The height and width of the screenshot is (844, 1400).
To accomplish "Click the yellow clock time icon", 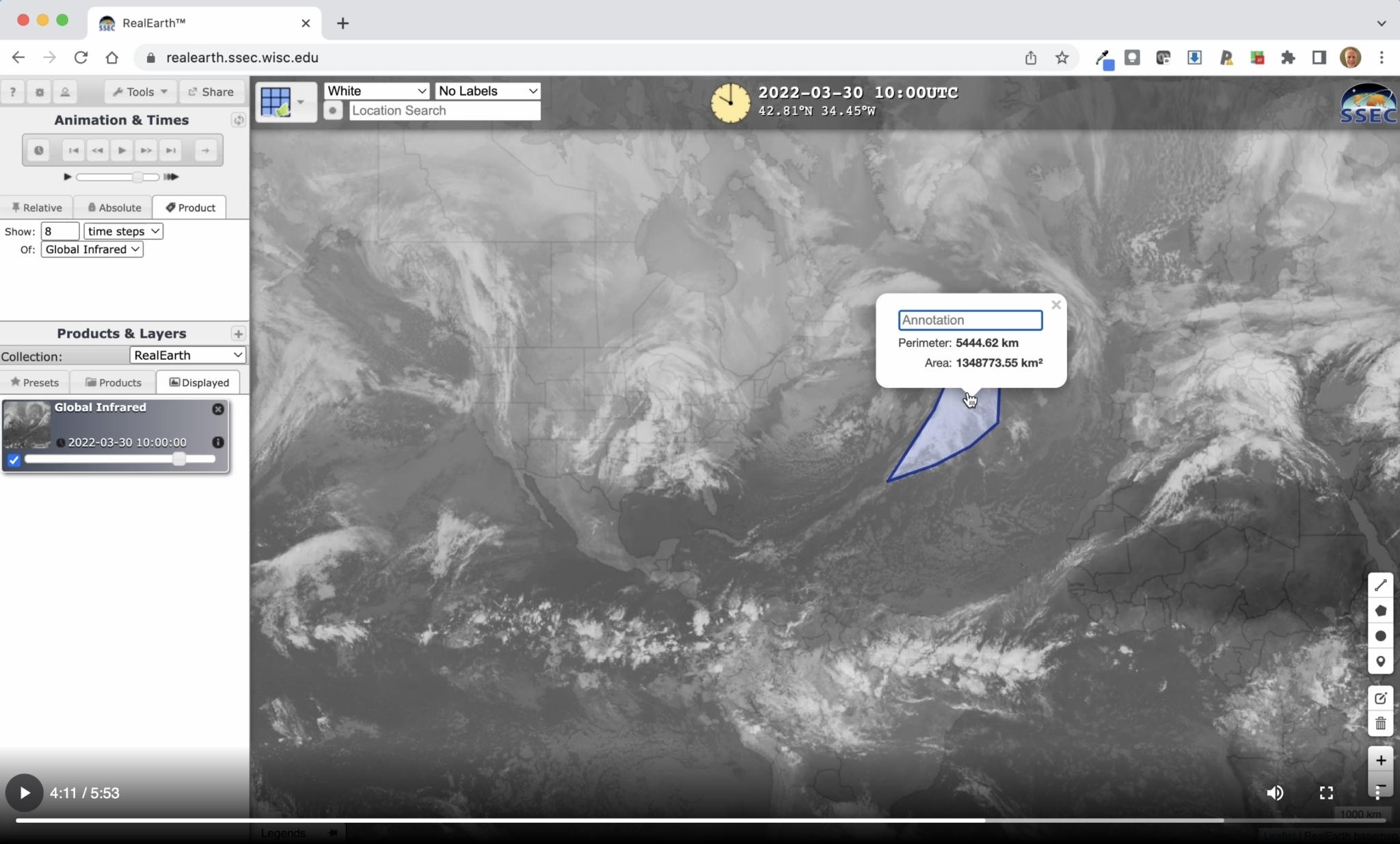I will pyautogui.click(x=730, y=103).
